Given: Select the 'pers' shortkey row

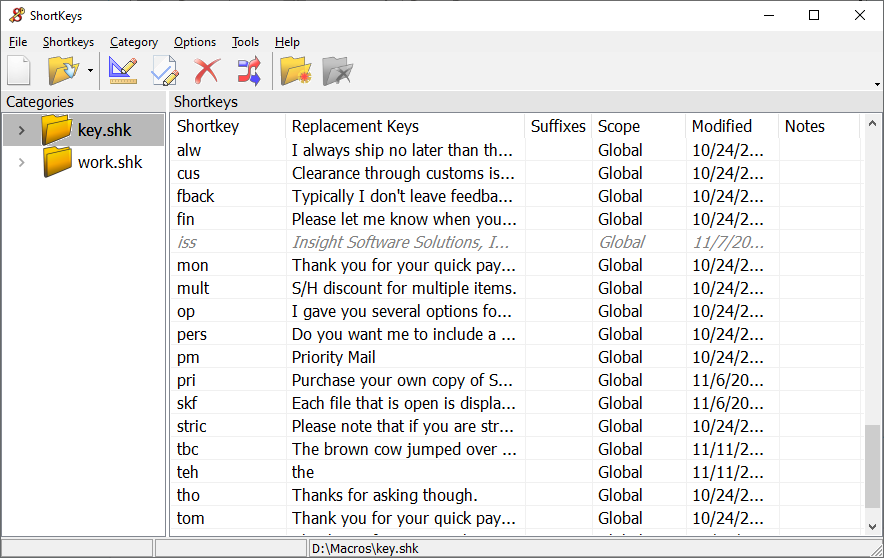Looking at the screenshot, I should tap(516, 334).
